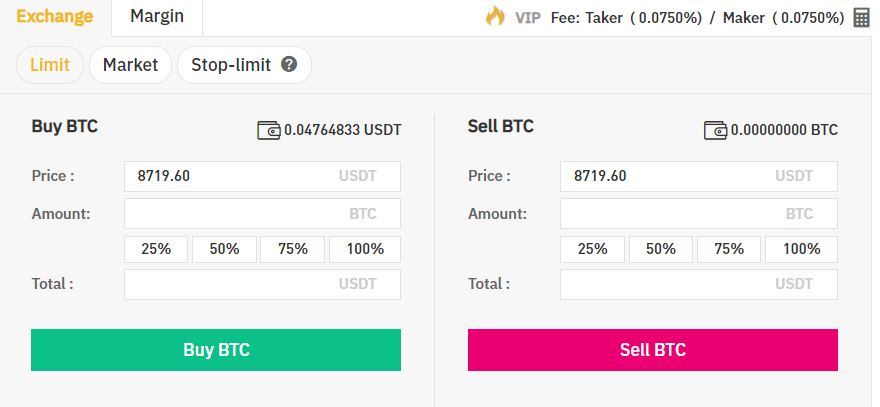Choose the Market order type
This screenshot has height=407, width=880.
[x=130, y=65]
